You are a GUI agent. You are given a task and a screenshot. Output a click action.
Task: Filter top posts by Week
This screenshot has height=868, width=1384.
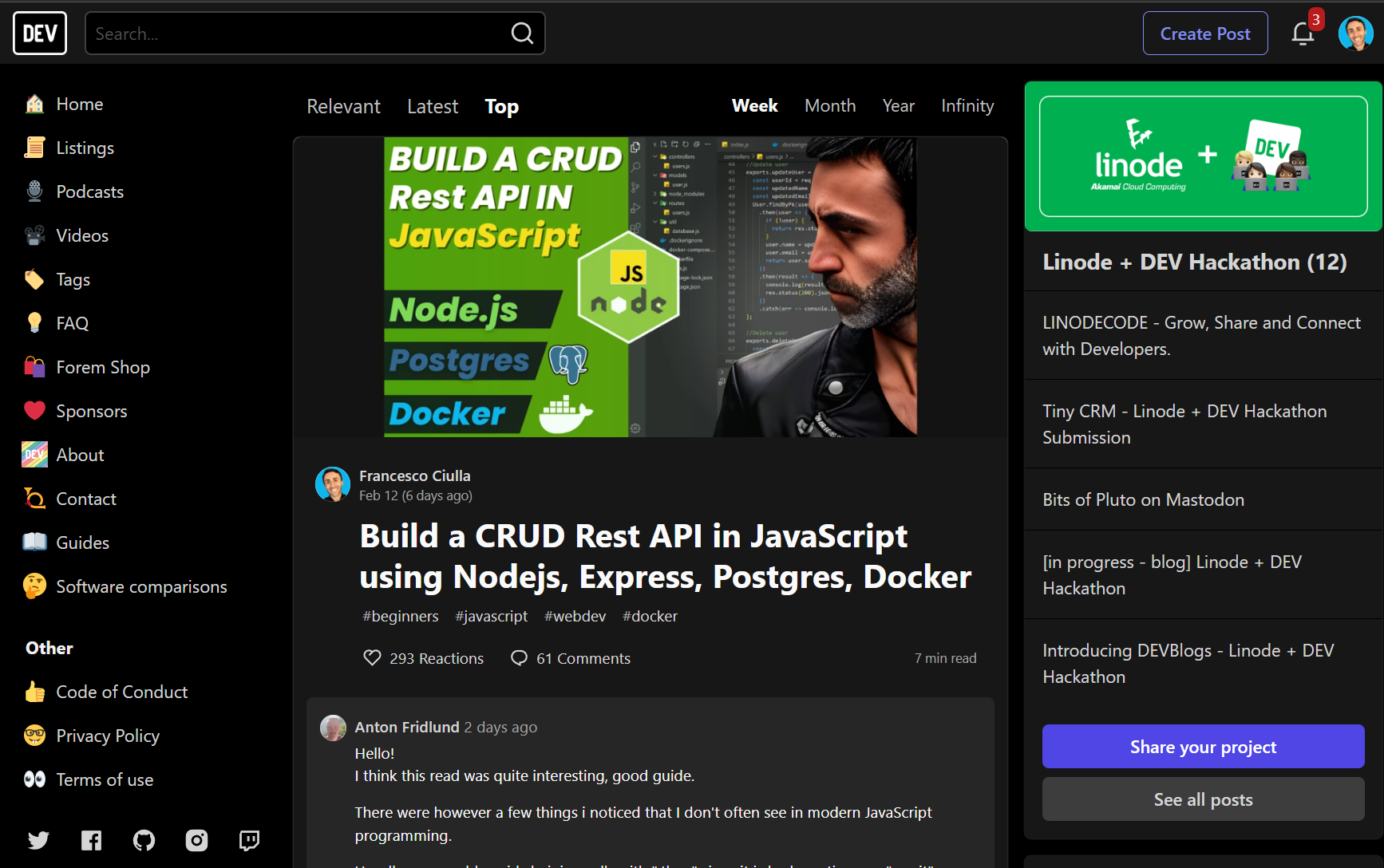754,105
